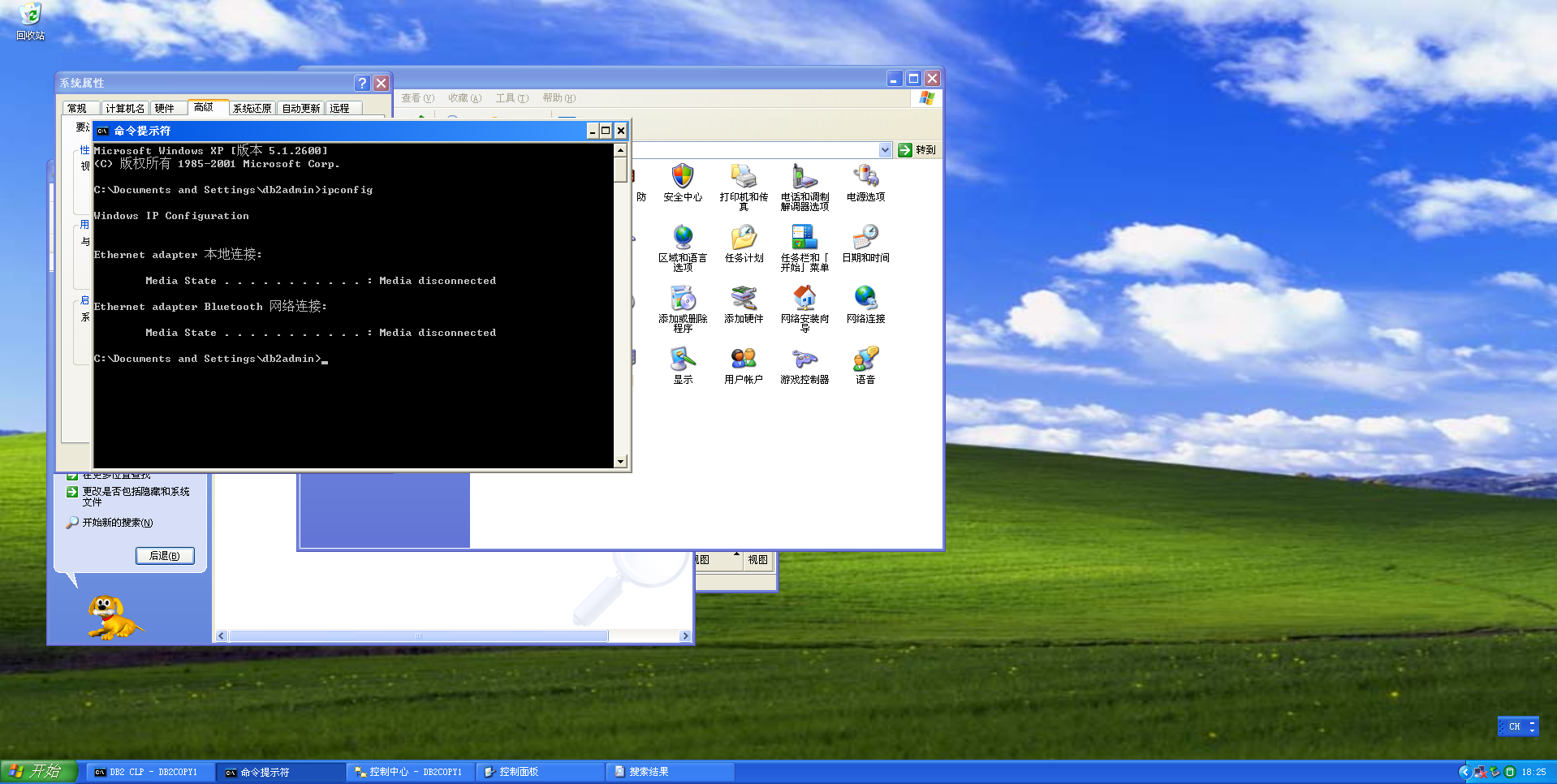Open the 游戏控制器 game controllers icon
Viewport: 1557px width, 784px height.
click(x=804, y=365)
